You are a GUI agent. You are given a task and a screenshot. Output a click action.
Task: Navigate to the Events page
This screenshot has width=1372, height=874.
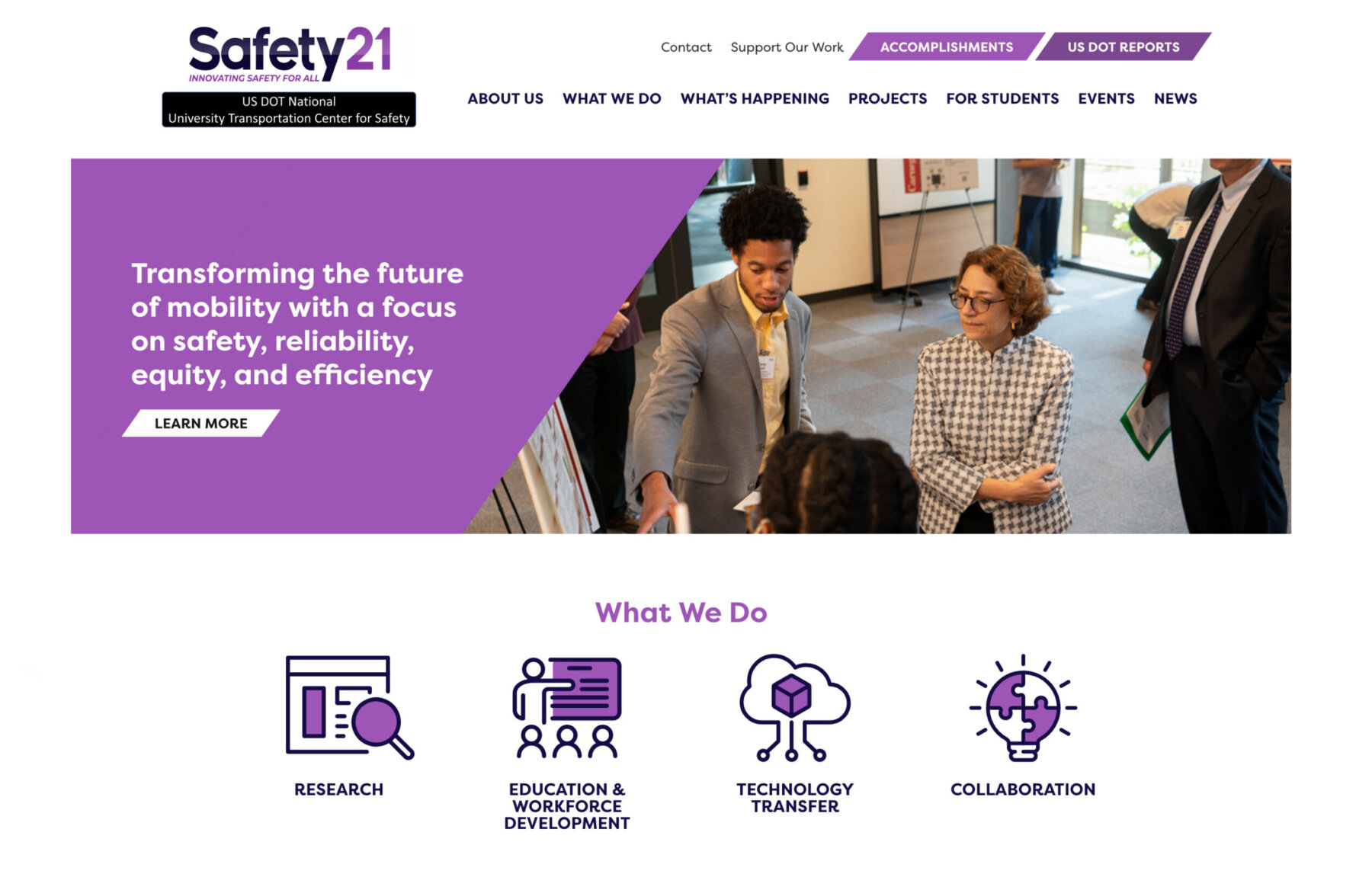pyautogui.click(x=1106, y=98)
